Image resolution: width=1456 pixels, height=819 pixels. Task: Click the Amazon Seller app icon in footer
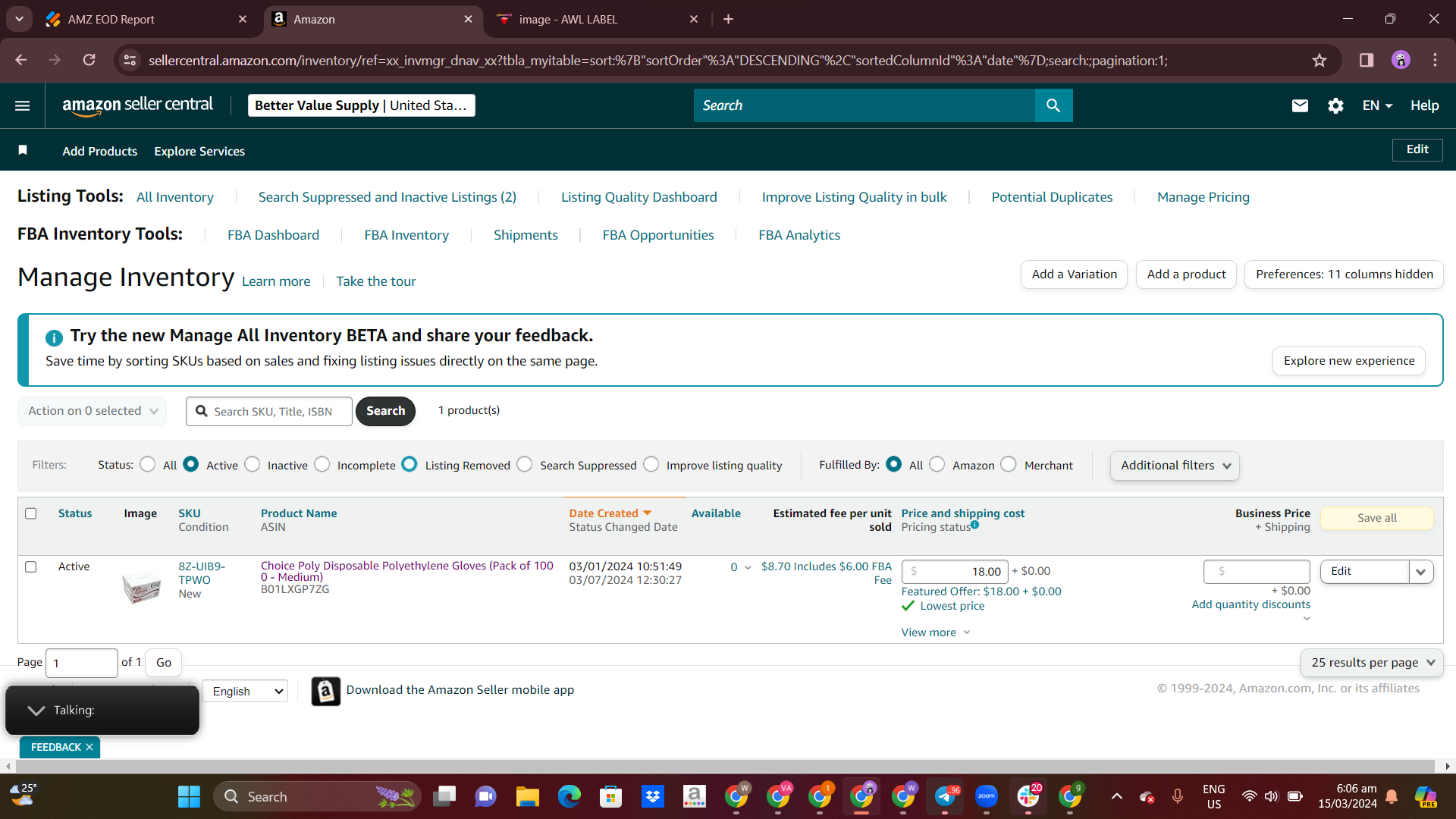tap(325, 691)
